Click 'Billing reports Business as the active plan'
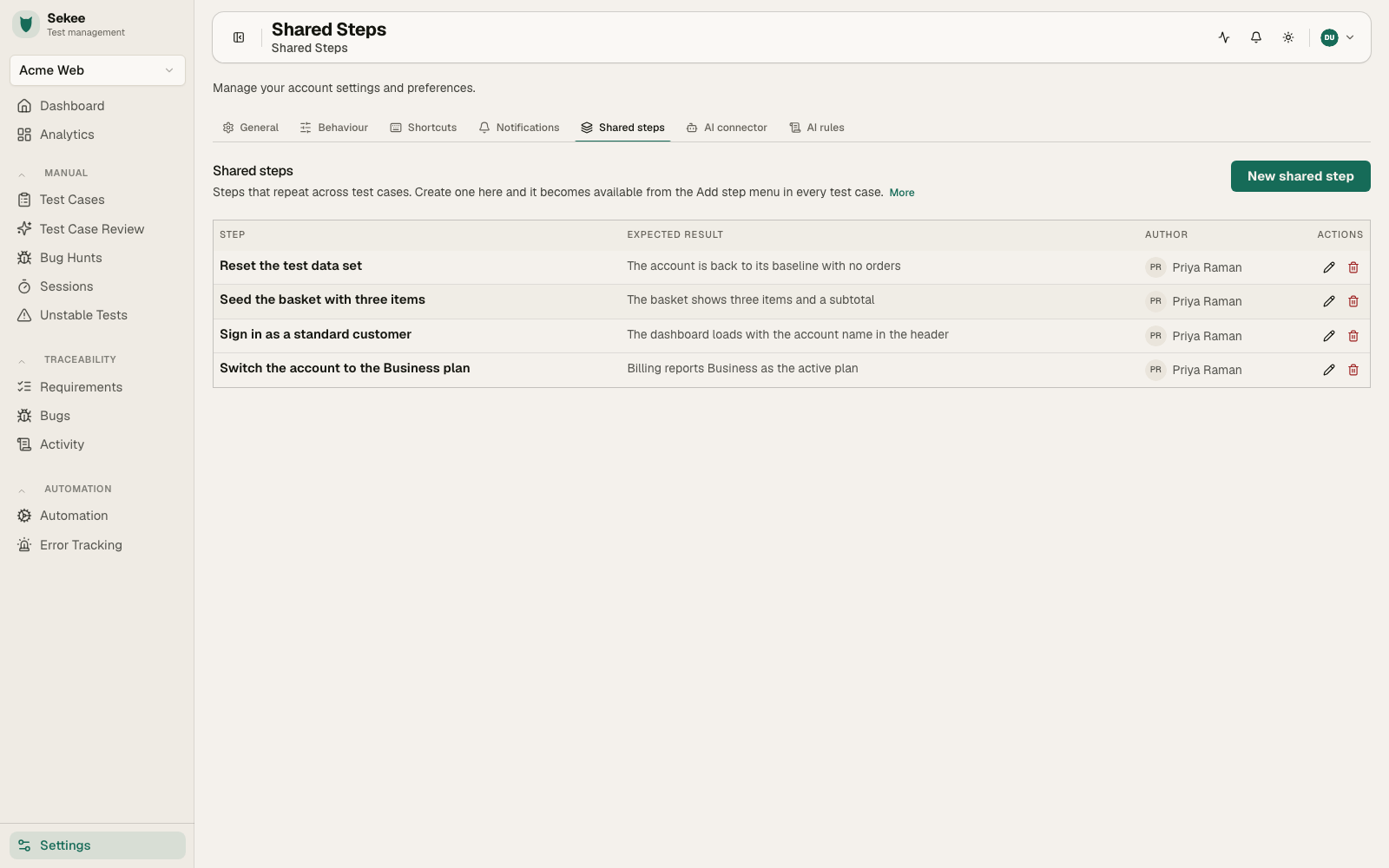1389x868 pixels. click(742, 368)
